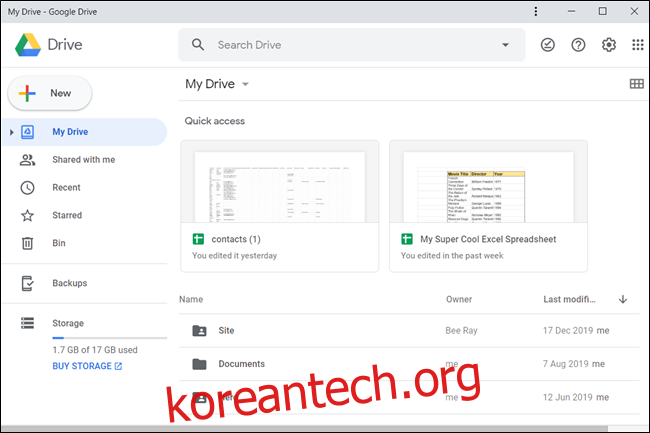Click 'You edited in the past week' caption
650x433 pixels.
coord(452,256)
